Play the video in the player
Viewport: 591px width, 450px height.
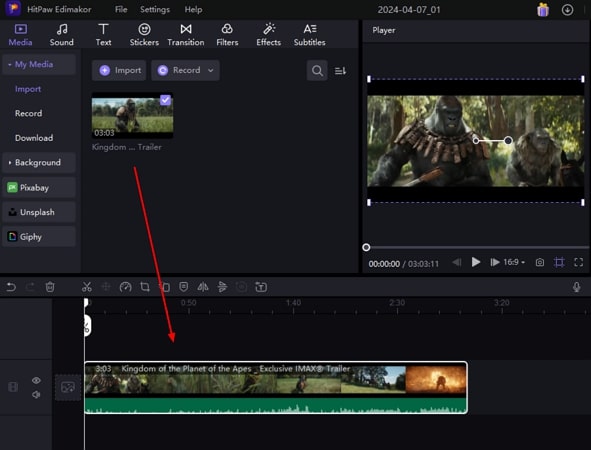476,262
